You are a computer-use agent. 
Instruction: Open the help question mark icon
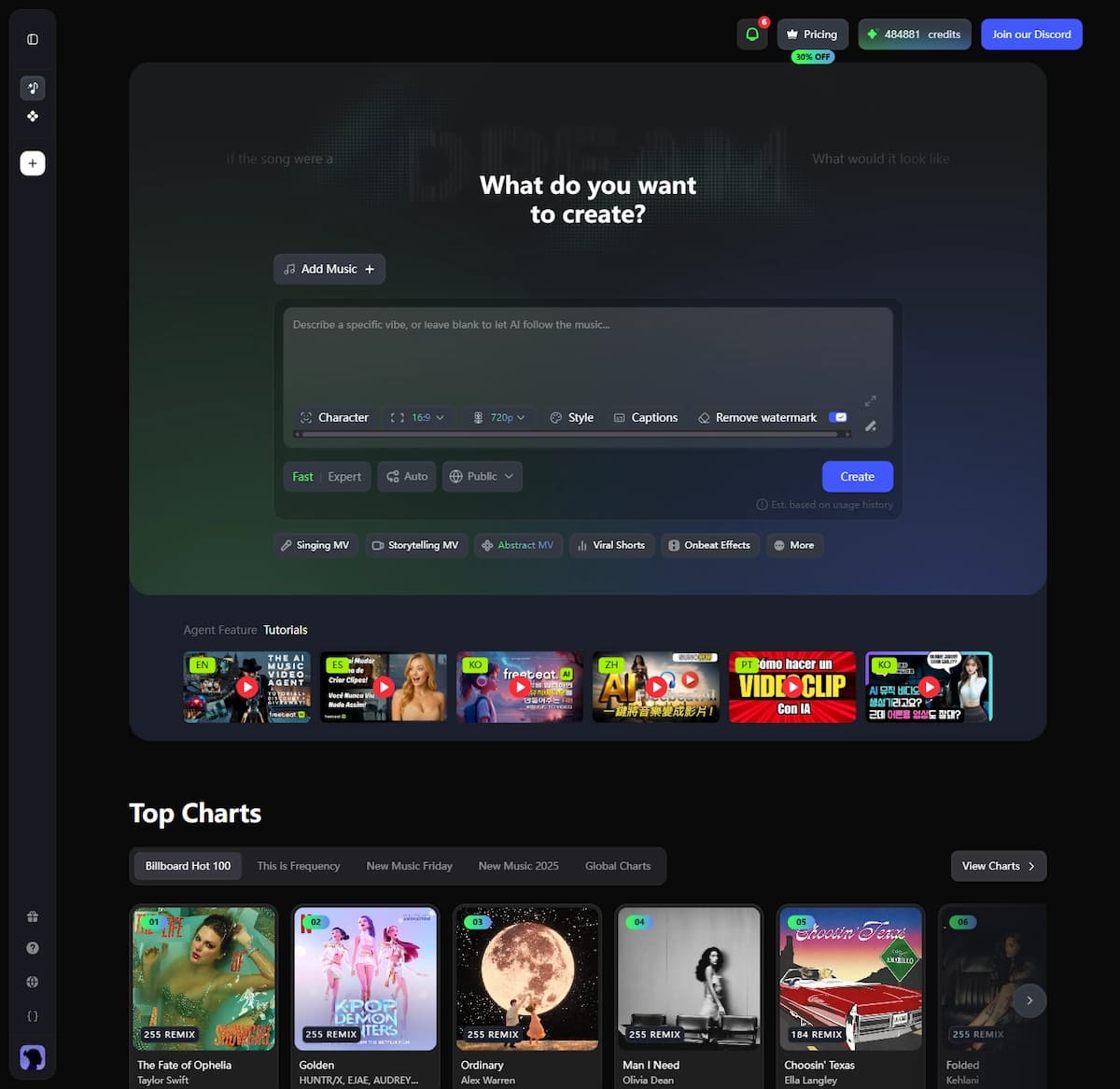[33, 948]
